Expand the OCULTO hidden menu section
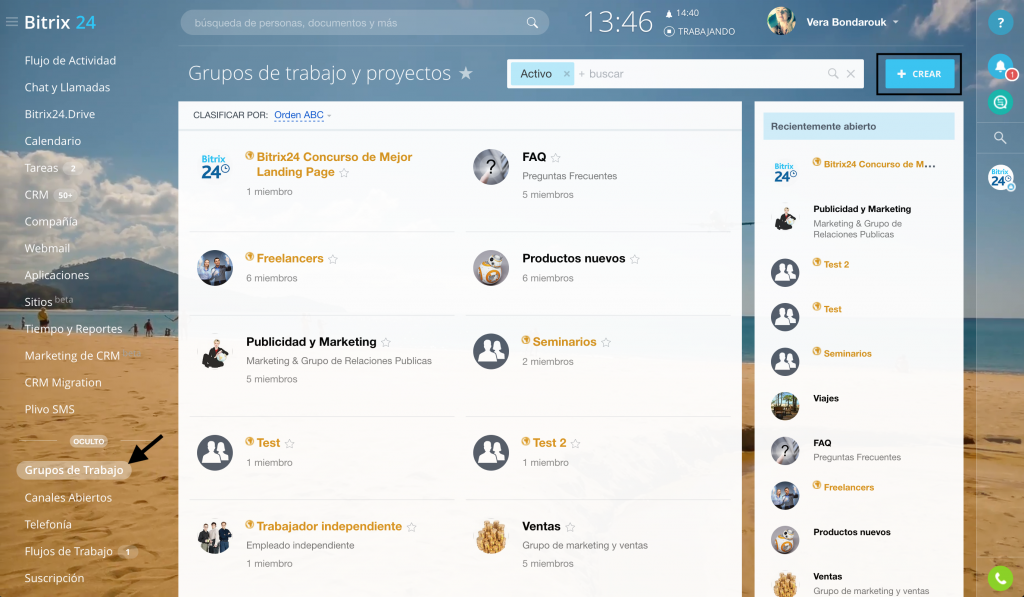The width and height of the screenshot is (1024, 597). click(x=89, y=442)
